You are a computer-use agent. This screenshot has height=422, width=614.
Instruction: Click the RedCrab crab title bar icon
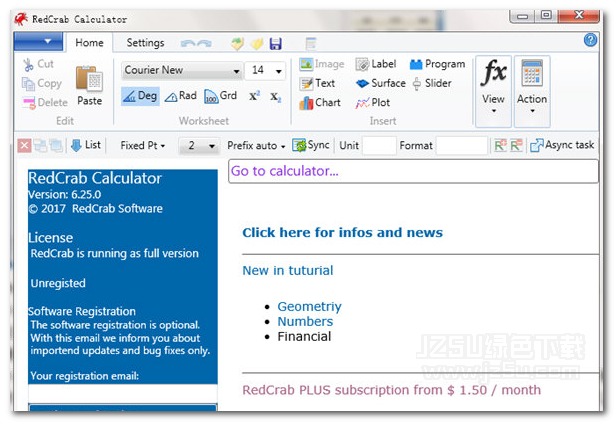(x=21, y=19)
